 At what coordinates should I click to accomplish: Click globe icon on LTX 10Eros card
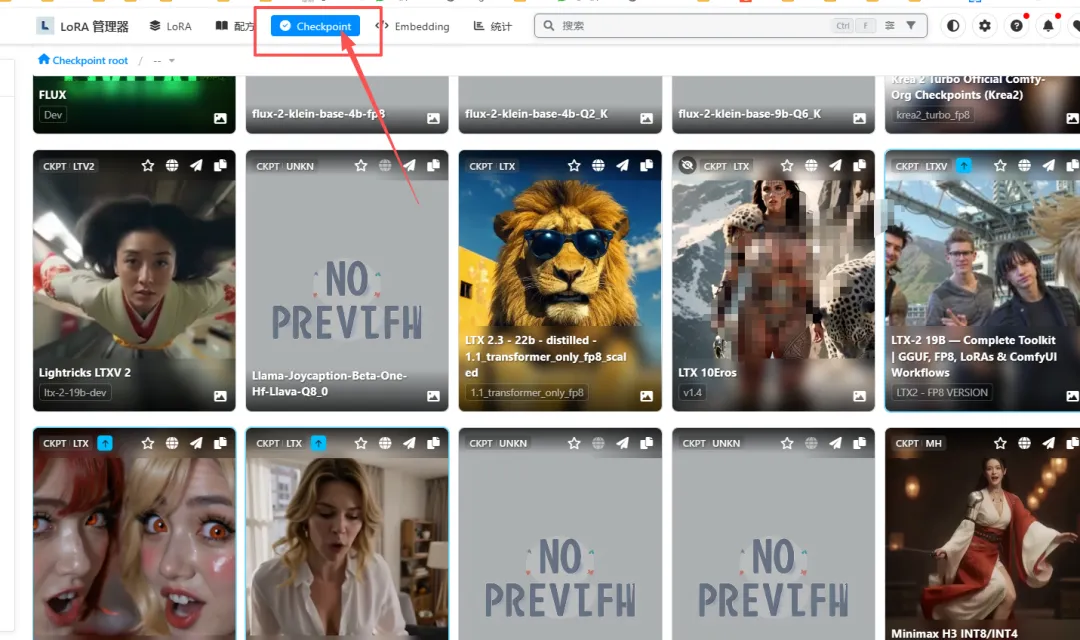(x=811, y=165)
